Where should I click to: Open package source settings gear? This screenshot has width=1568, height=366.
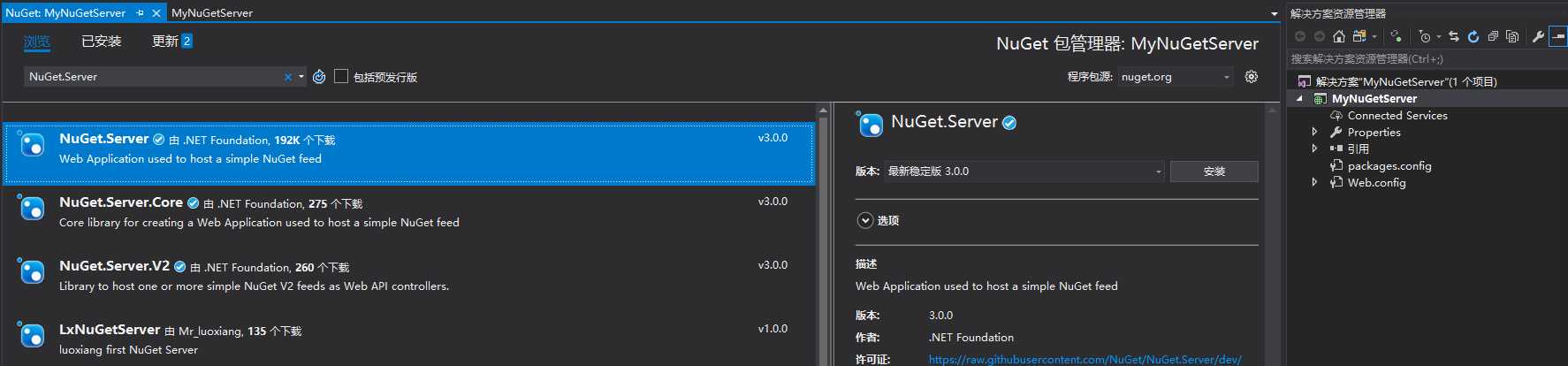tap(1252, 77)
